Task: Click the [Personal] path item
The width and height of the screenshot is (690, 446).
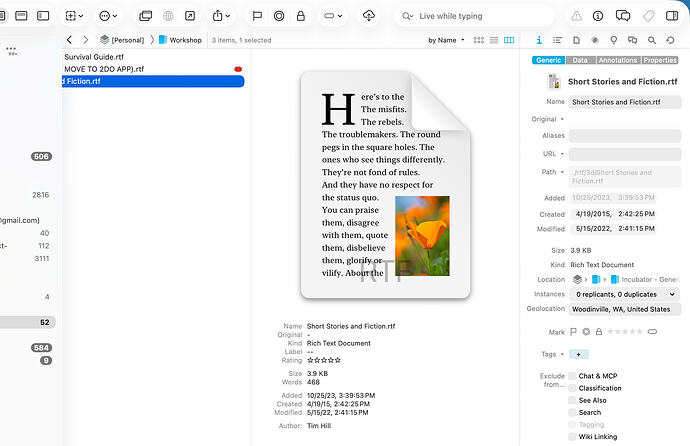Action: [x=122, y=40]
